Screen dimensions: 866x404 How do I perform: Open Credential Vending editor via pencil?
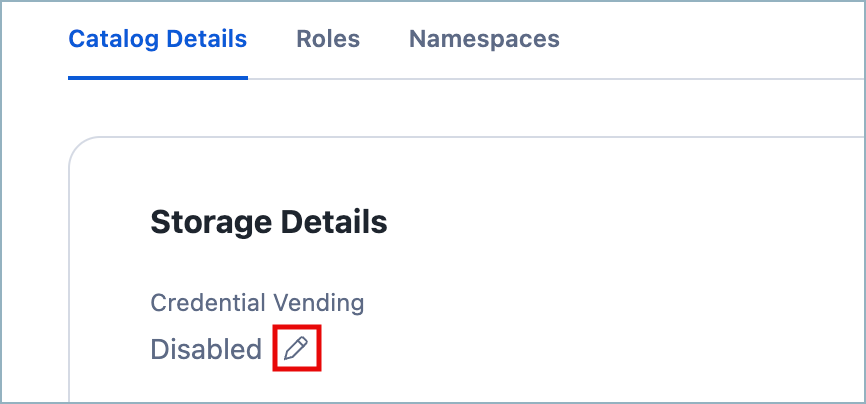click(x=296, y=349)
